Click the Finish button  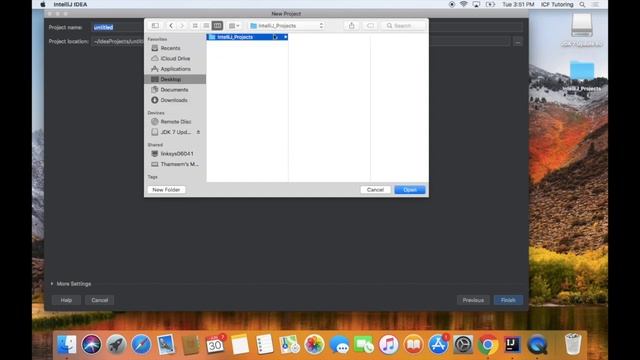(x=508, y=300)
